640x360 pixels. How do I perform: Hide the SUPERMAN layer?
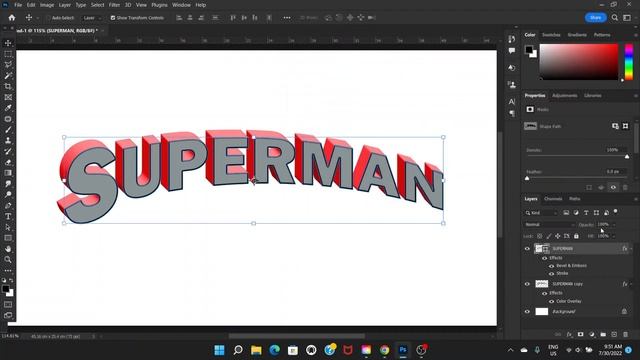[x=527, y=249]
